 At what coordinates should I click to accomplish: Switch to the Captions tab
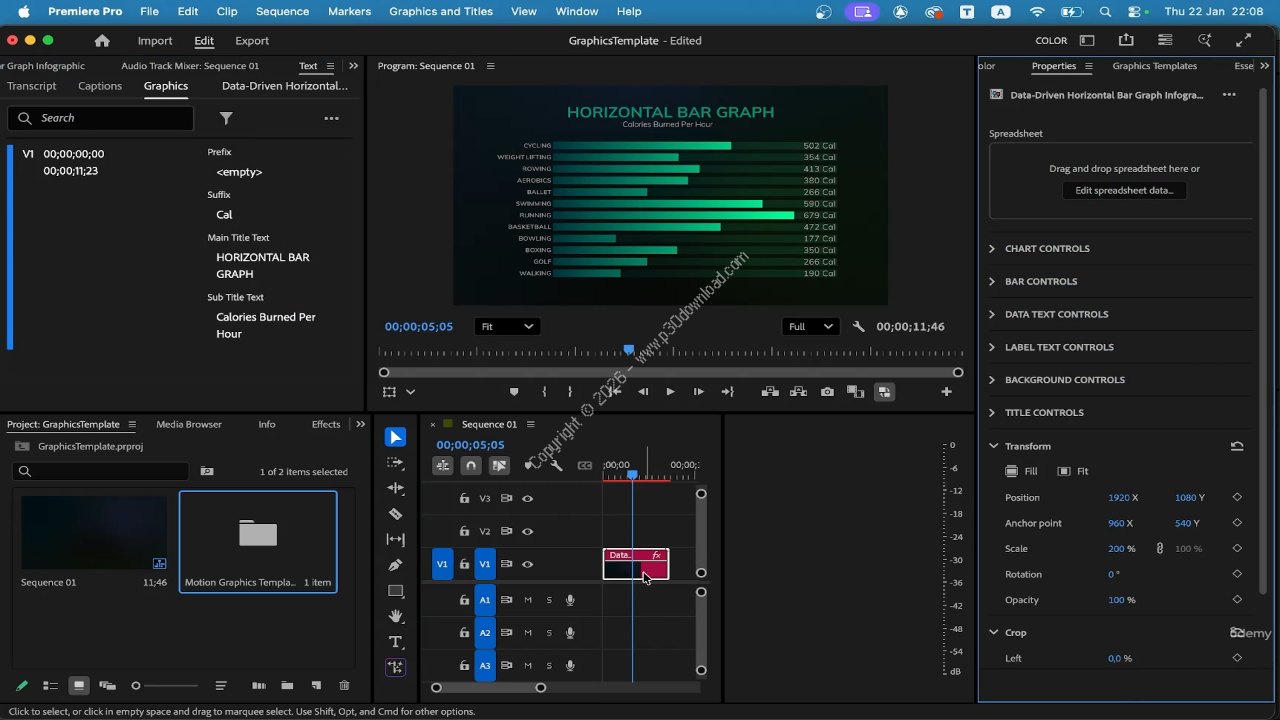[100, 86]
